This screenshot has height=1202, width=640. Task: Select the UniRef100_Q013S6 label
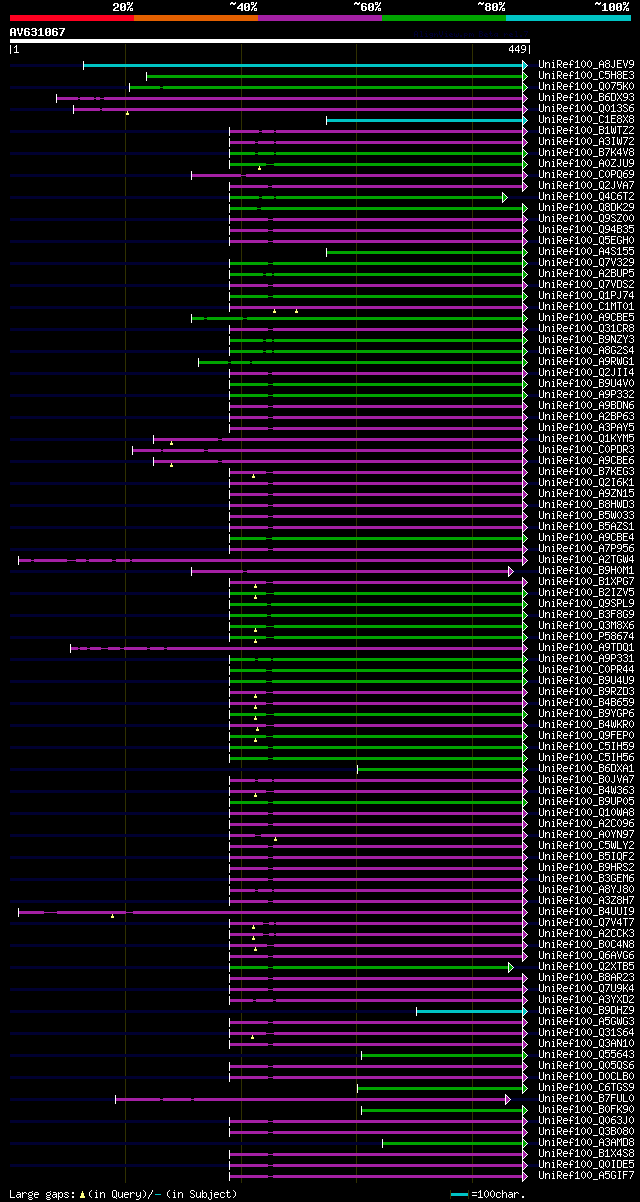click(586, 109)
